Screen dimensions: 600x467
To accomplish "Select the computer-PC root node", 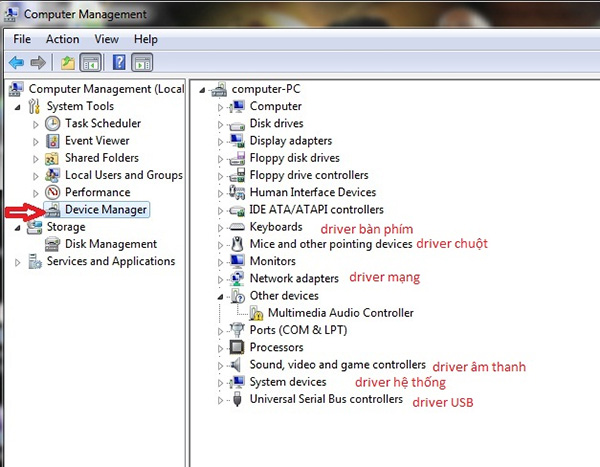I will [265, 89].
